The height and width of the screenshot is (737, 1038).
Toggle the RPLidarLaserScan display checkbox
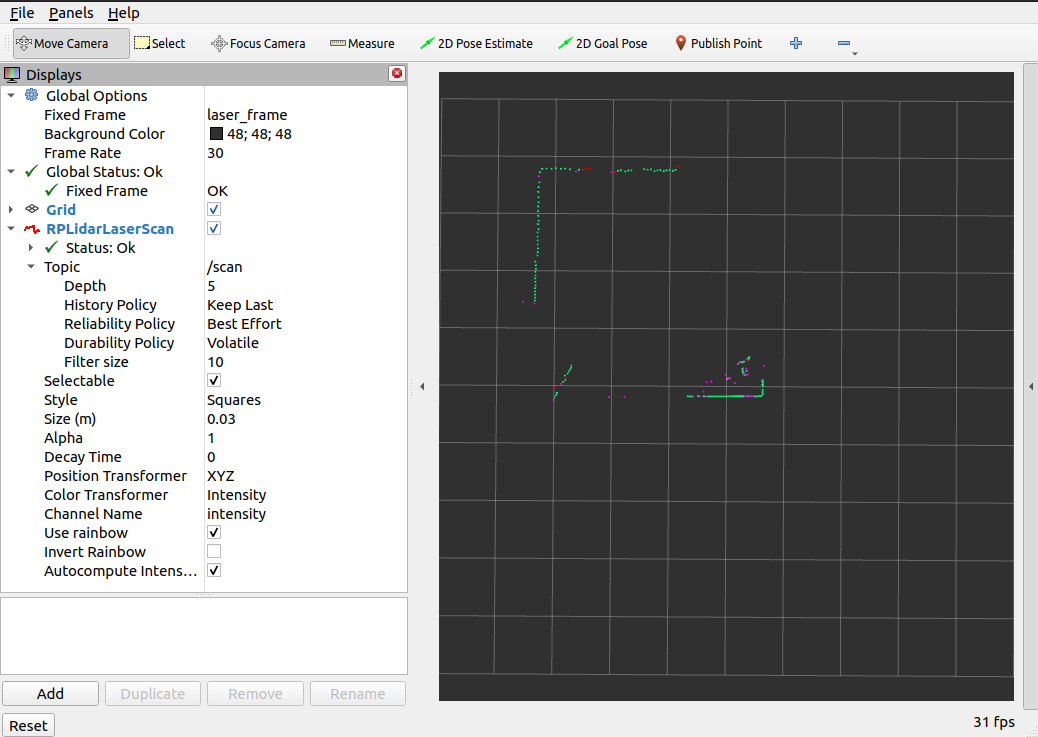(x=214, y=228)
